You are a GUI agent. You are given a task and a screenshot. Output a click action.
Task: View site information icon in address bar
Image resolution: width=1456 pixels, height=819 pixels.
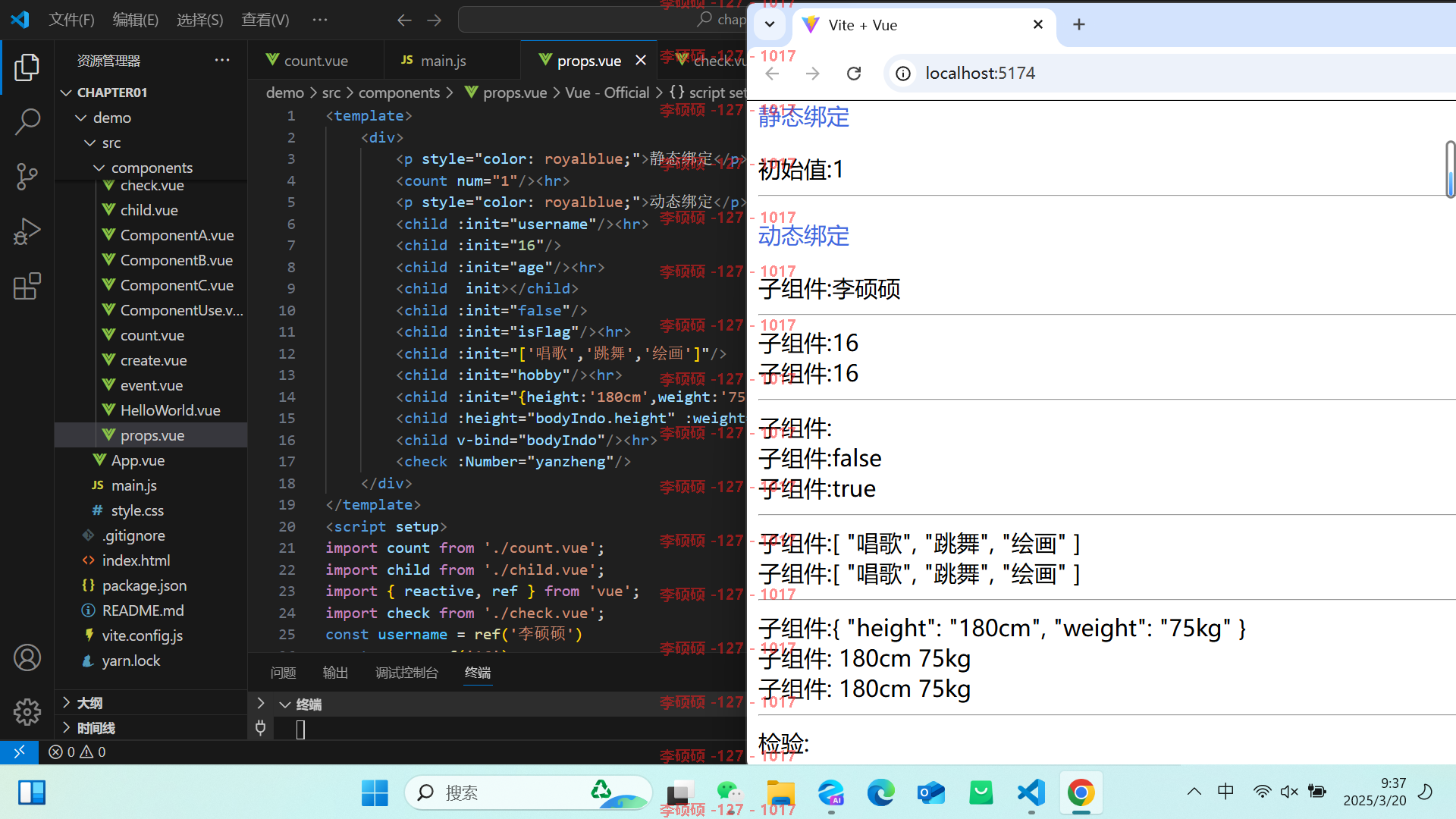click(903, 73)
